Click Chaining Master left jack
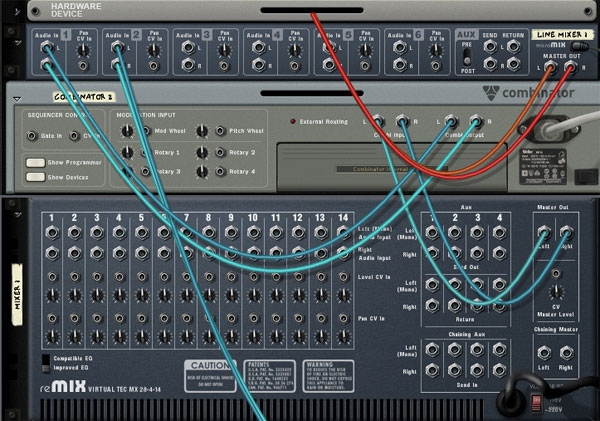 tap(544, 352)
